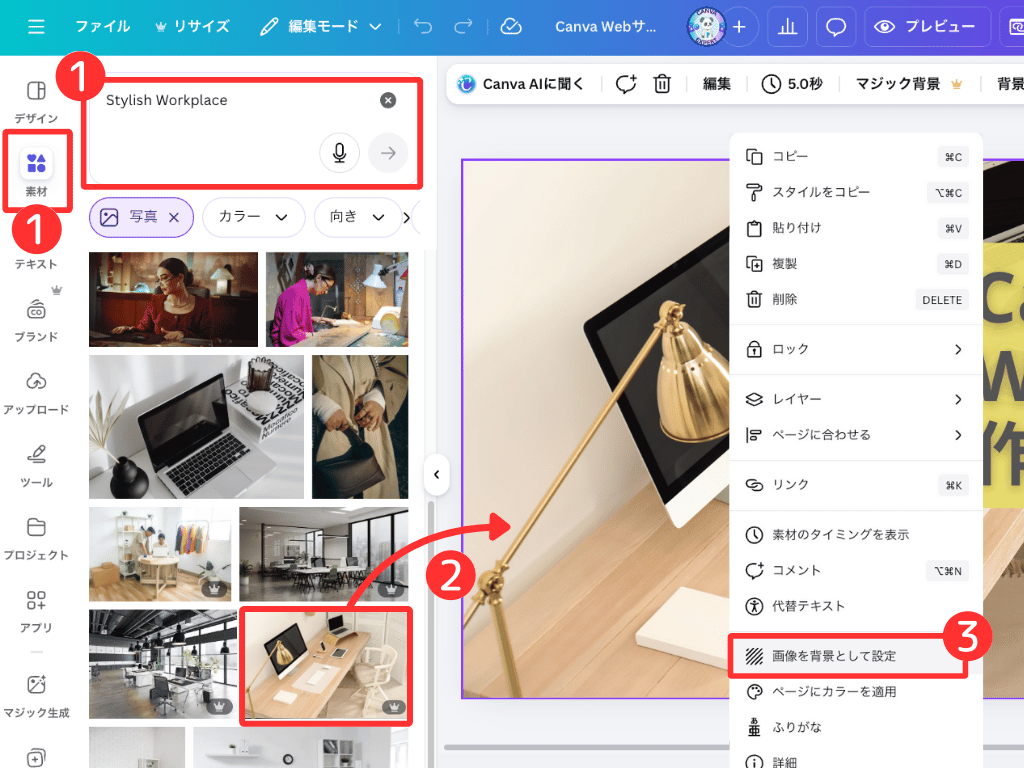Click the redo arrow icon

463,27
